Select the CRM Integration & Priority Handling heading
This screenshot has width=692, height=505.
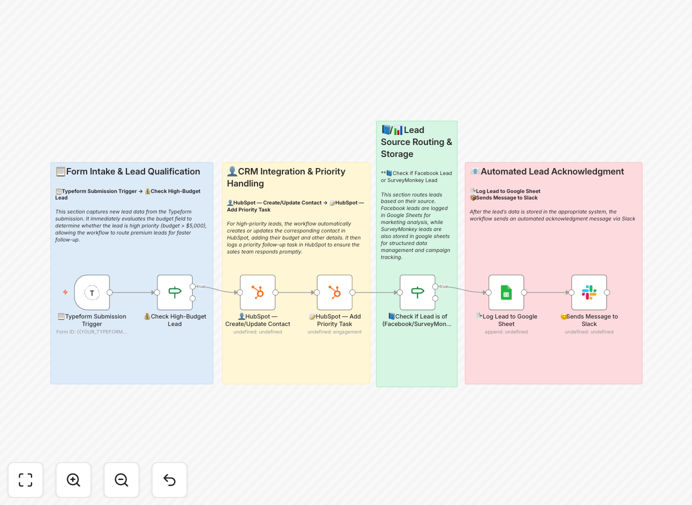click(286, 177)
